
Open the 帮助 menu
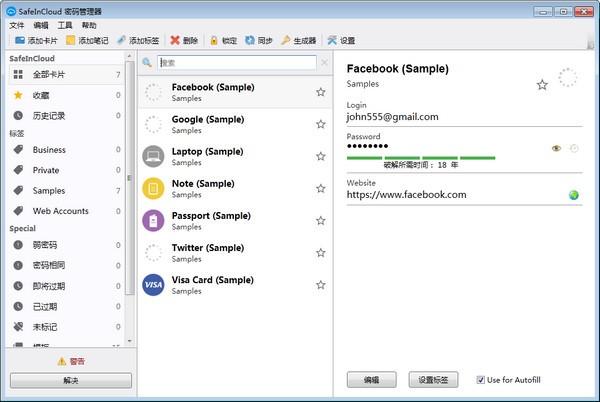pos(89,25)
